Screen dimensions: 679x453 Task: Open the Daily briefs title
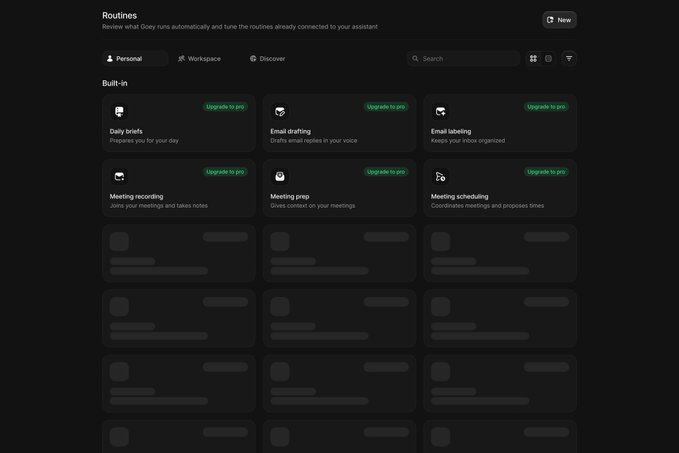126,131
